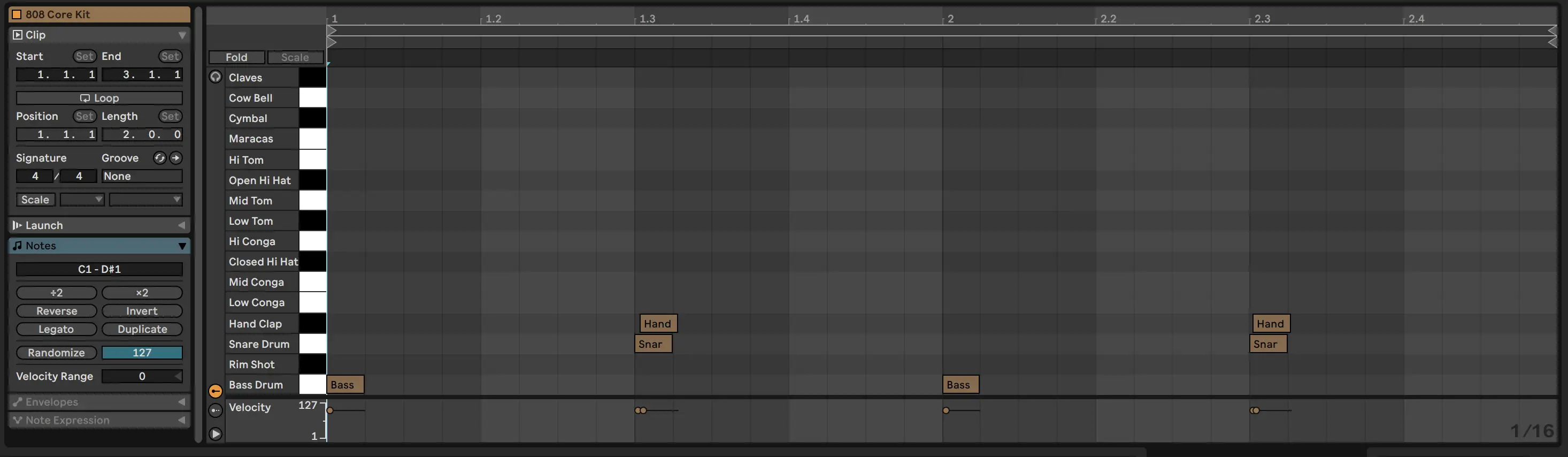Screen dimensions: 1568x457
Task: Toggle the Loop switch
Action: (x=99, y=98)
